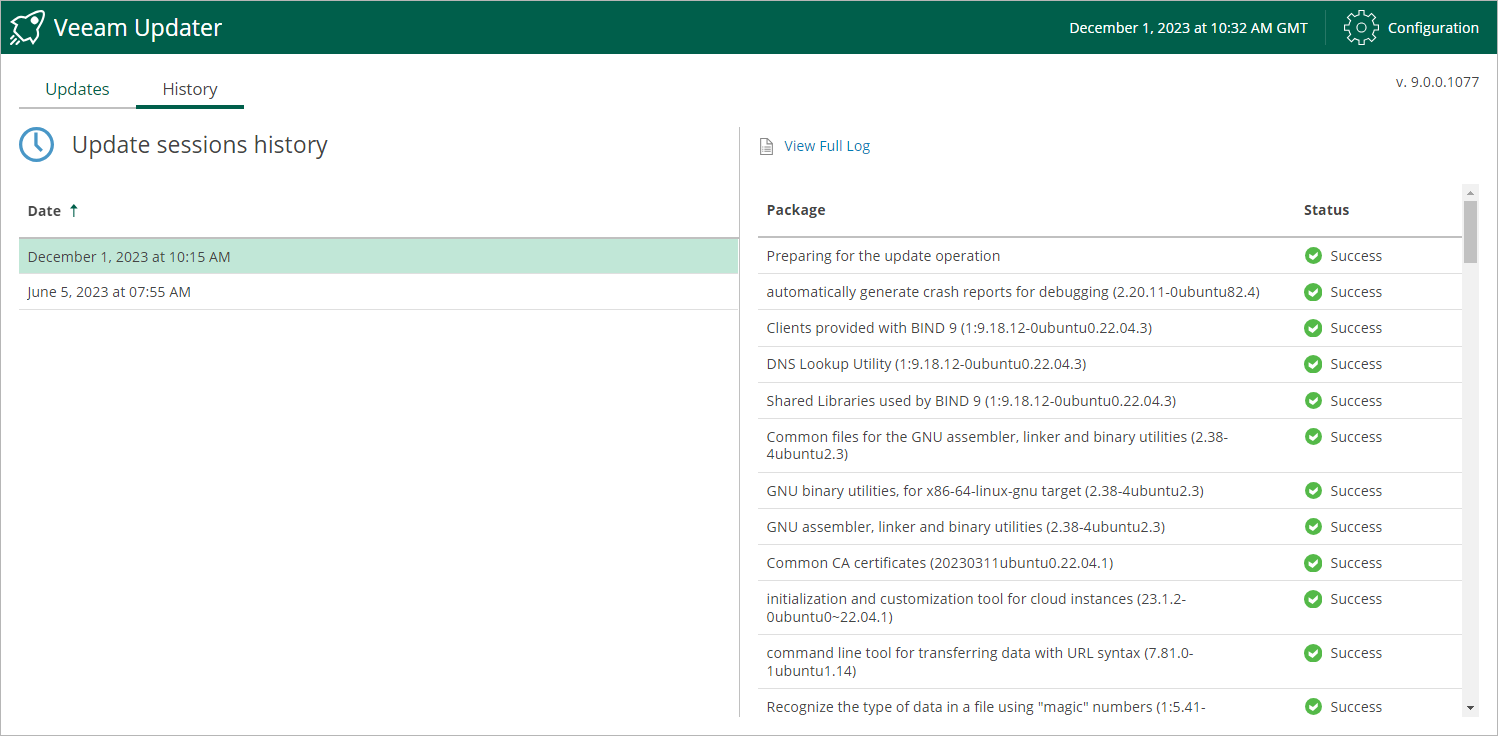Click the GNU binary utilities x86-64-linux-gnu package
1498x736 pixels.
click(985, 491)
